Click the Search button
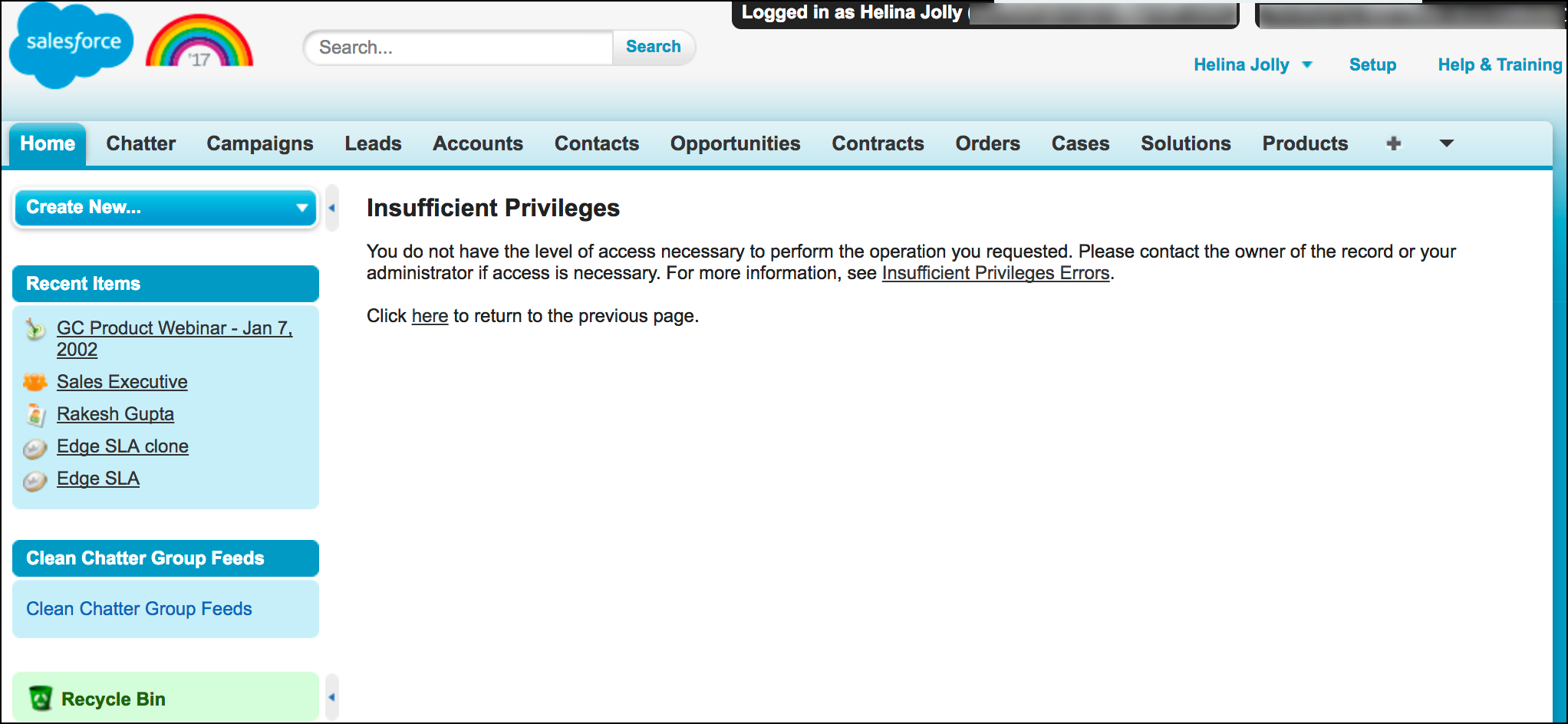The width and height of the screenshot is (1568, 724). pyautogui.click(x=654, y=47)
